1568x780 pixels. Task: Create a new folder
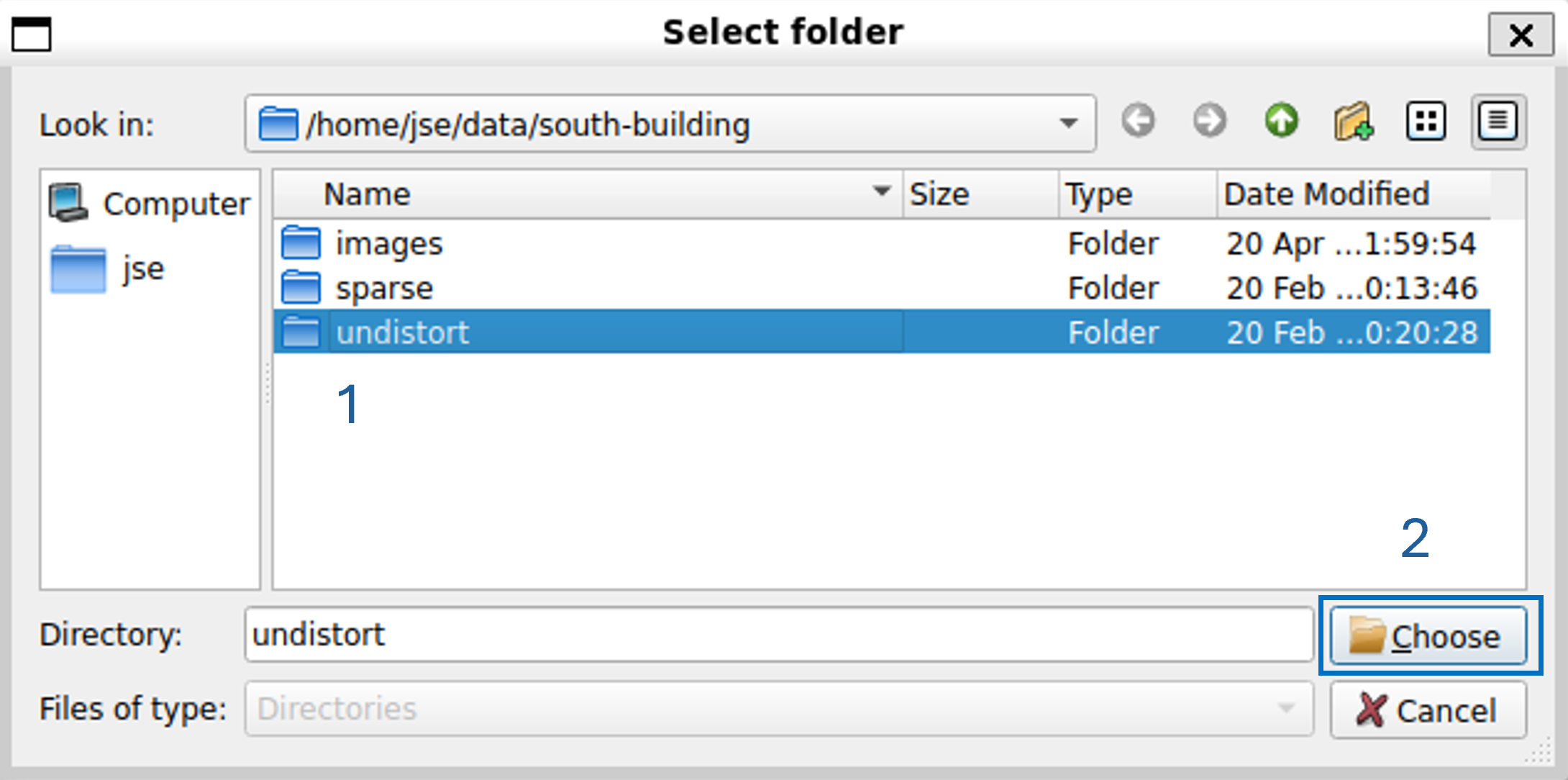[1353, 122]
